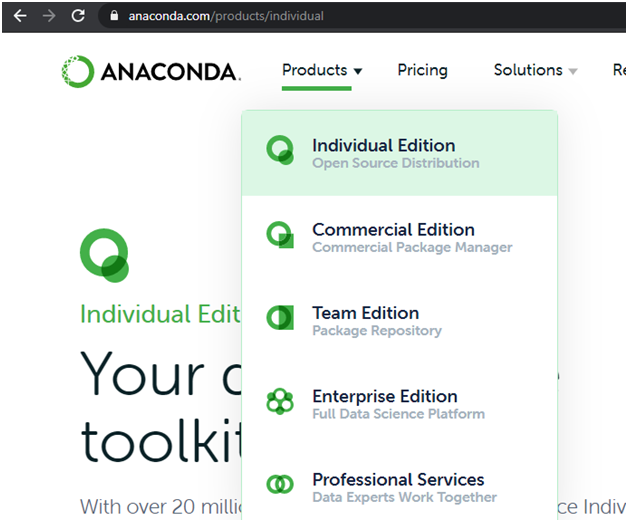The width and height of the screenshot is (628, 522).
Task: Open Team Edition Package Repository entry
Action: tap(399, 321)
